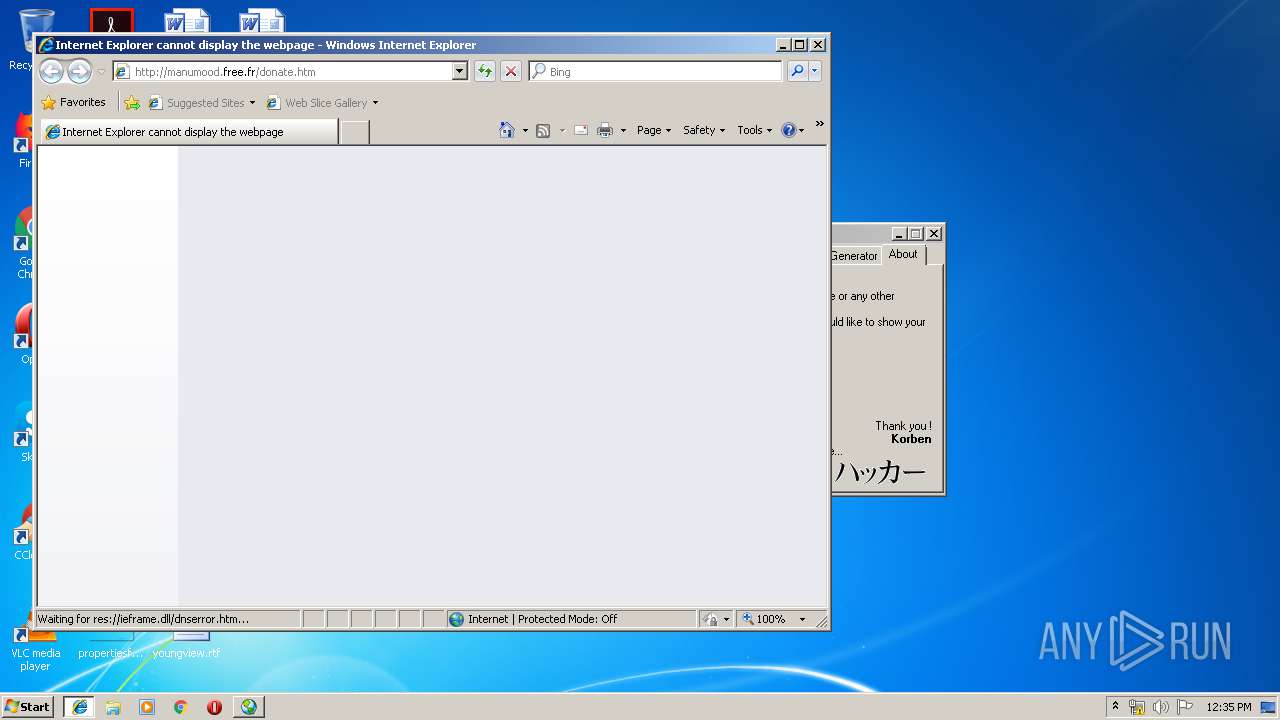Open Chrome from the taskbar
Viewport: 1280px width, 720px height.
[181, 707]
